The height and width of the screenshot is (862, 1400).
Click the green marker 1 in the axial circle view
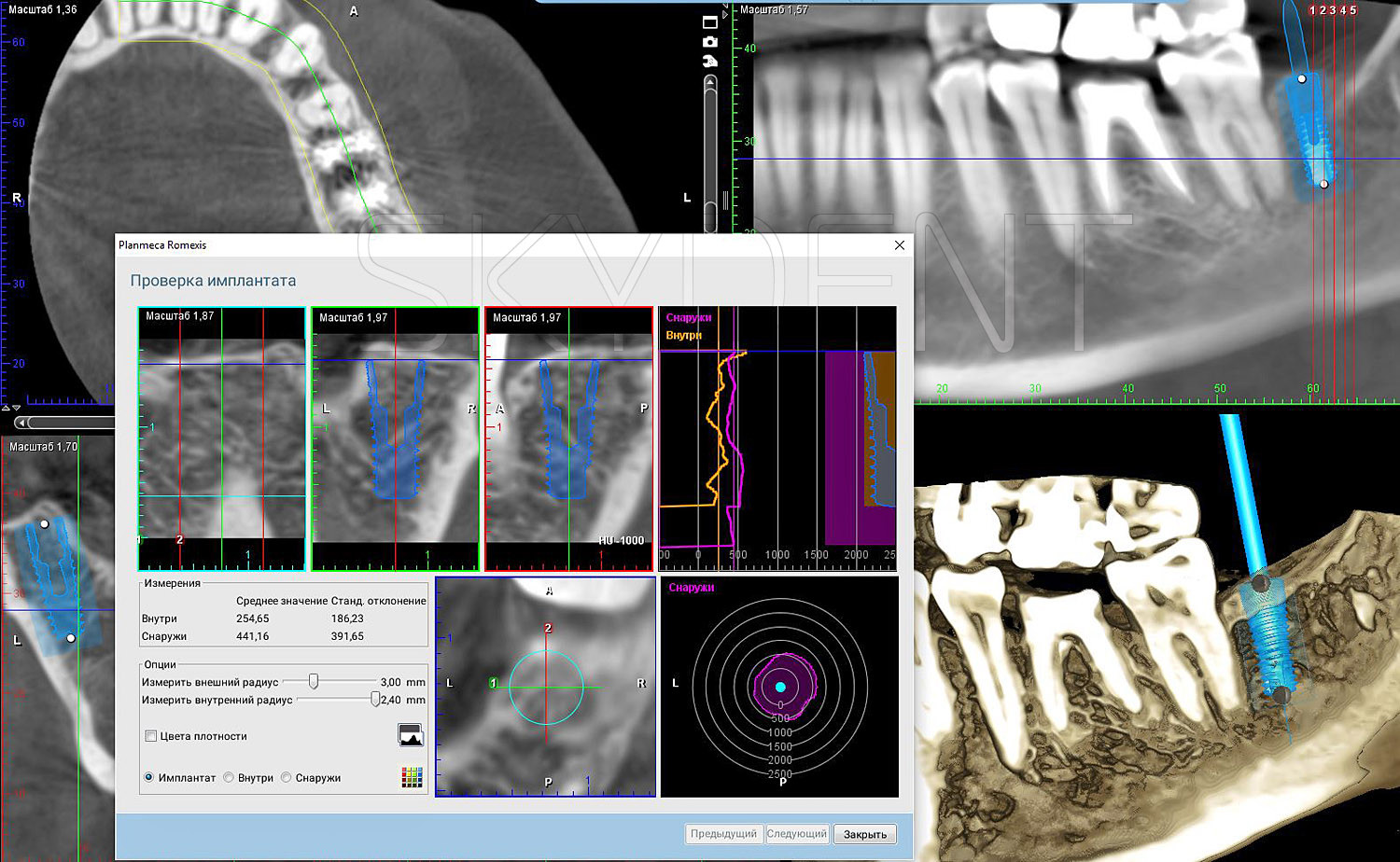[493, 684]
